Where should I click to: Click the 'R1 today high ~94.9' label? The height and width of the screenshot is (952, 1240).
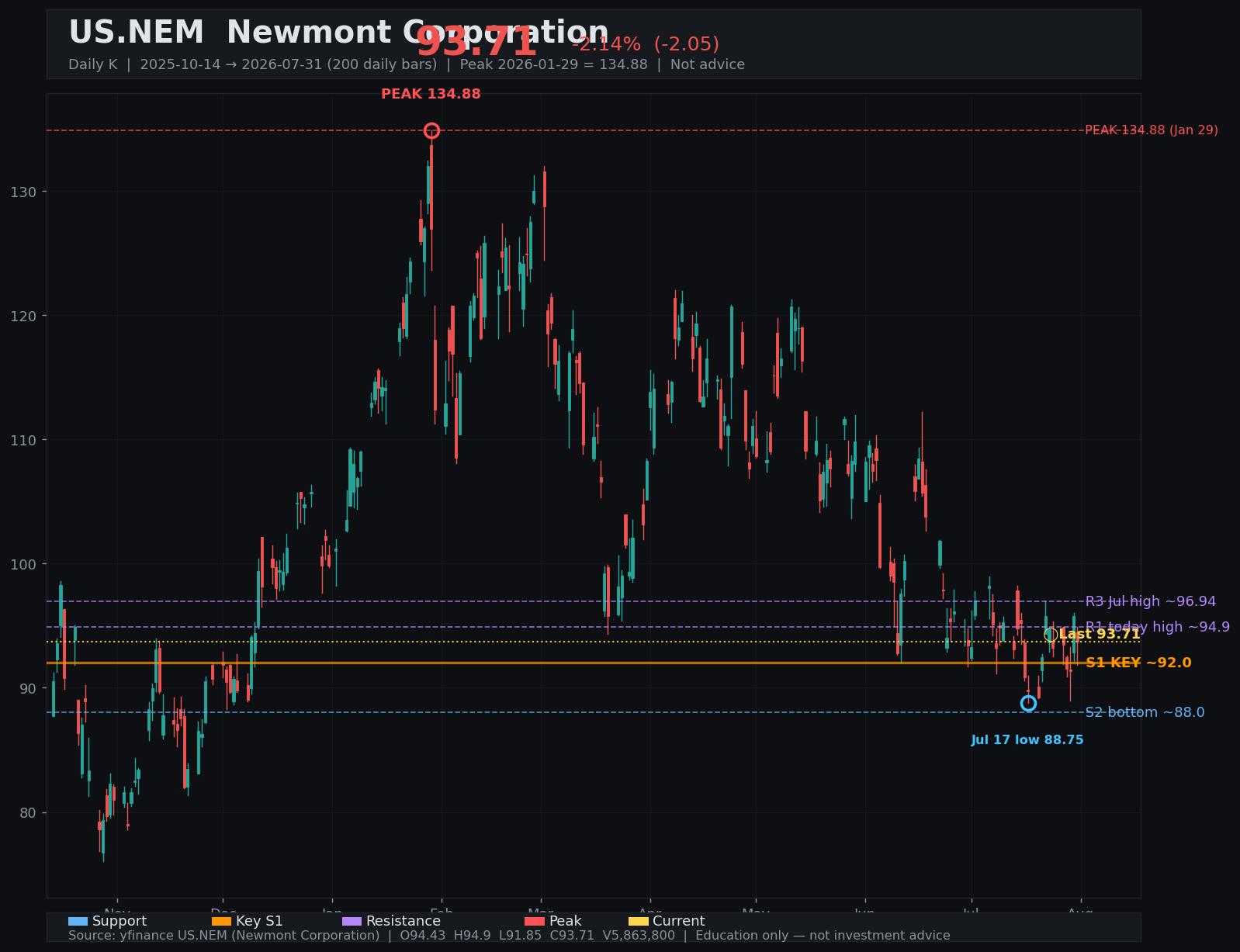[x=1158, y=627]
